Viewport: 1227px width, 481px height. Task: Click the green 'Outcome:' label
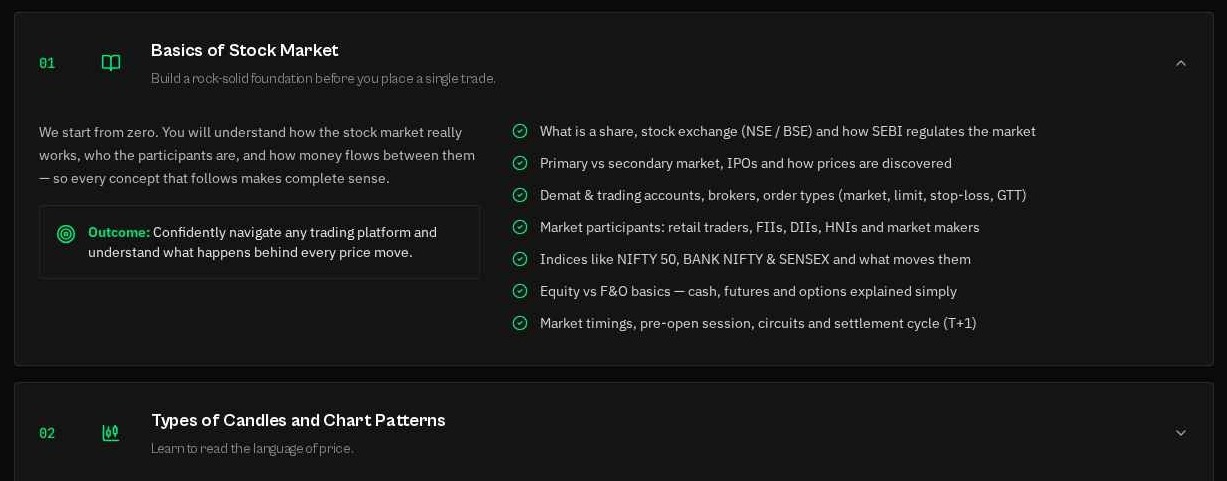coord(119,232)
